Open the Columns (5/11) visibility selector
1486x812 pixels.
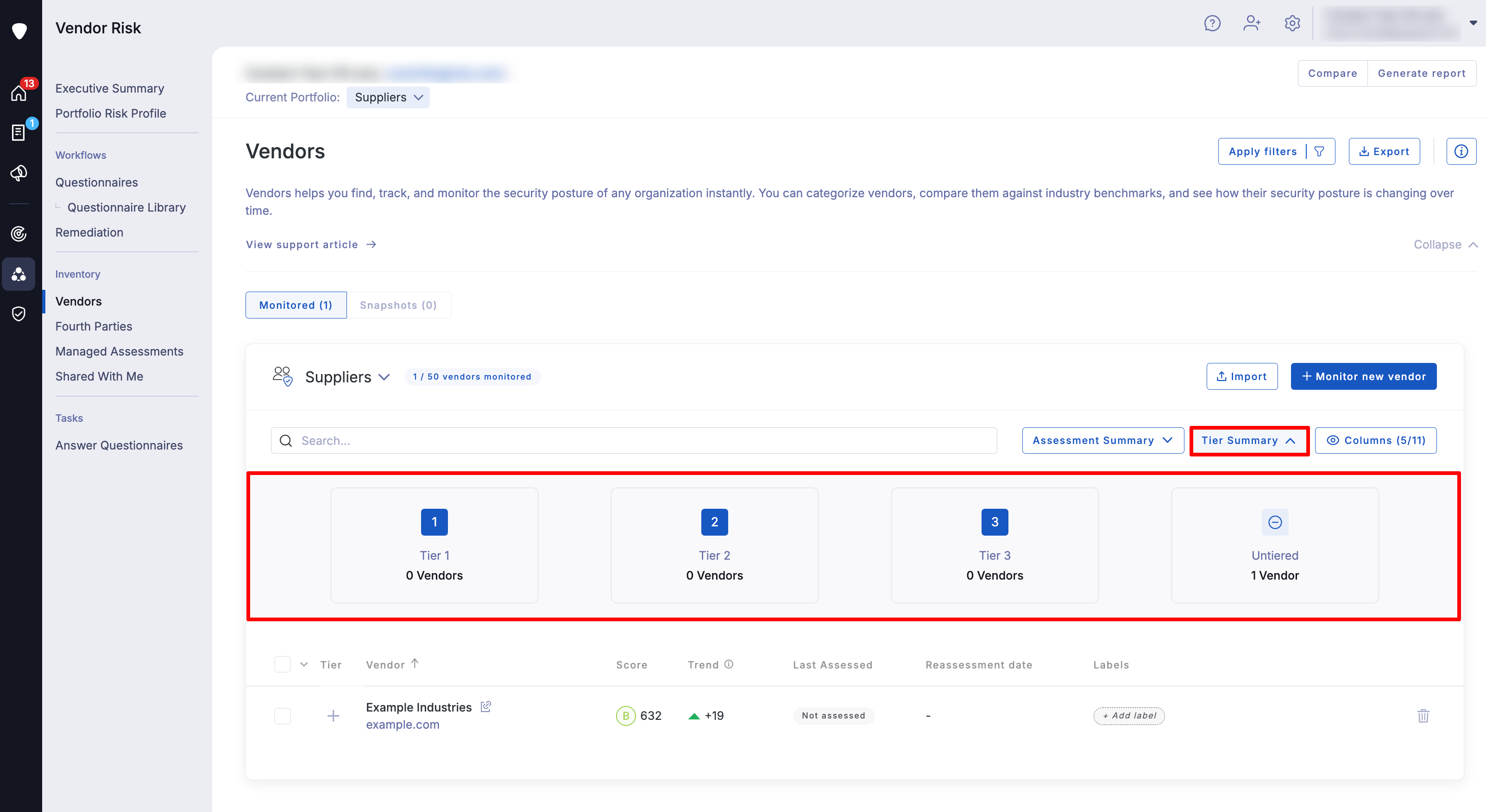(x=1375, y=441)
